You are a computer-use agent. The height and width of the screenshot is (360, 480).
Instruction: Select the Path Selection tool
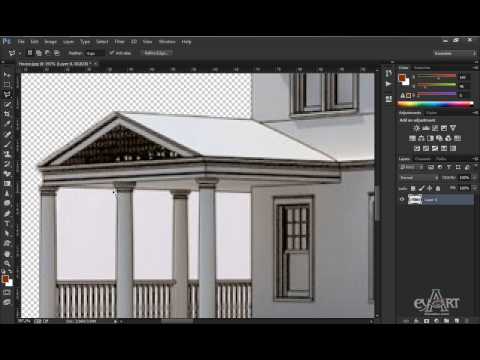pos(7,234)
